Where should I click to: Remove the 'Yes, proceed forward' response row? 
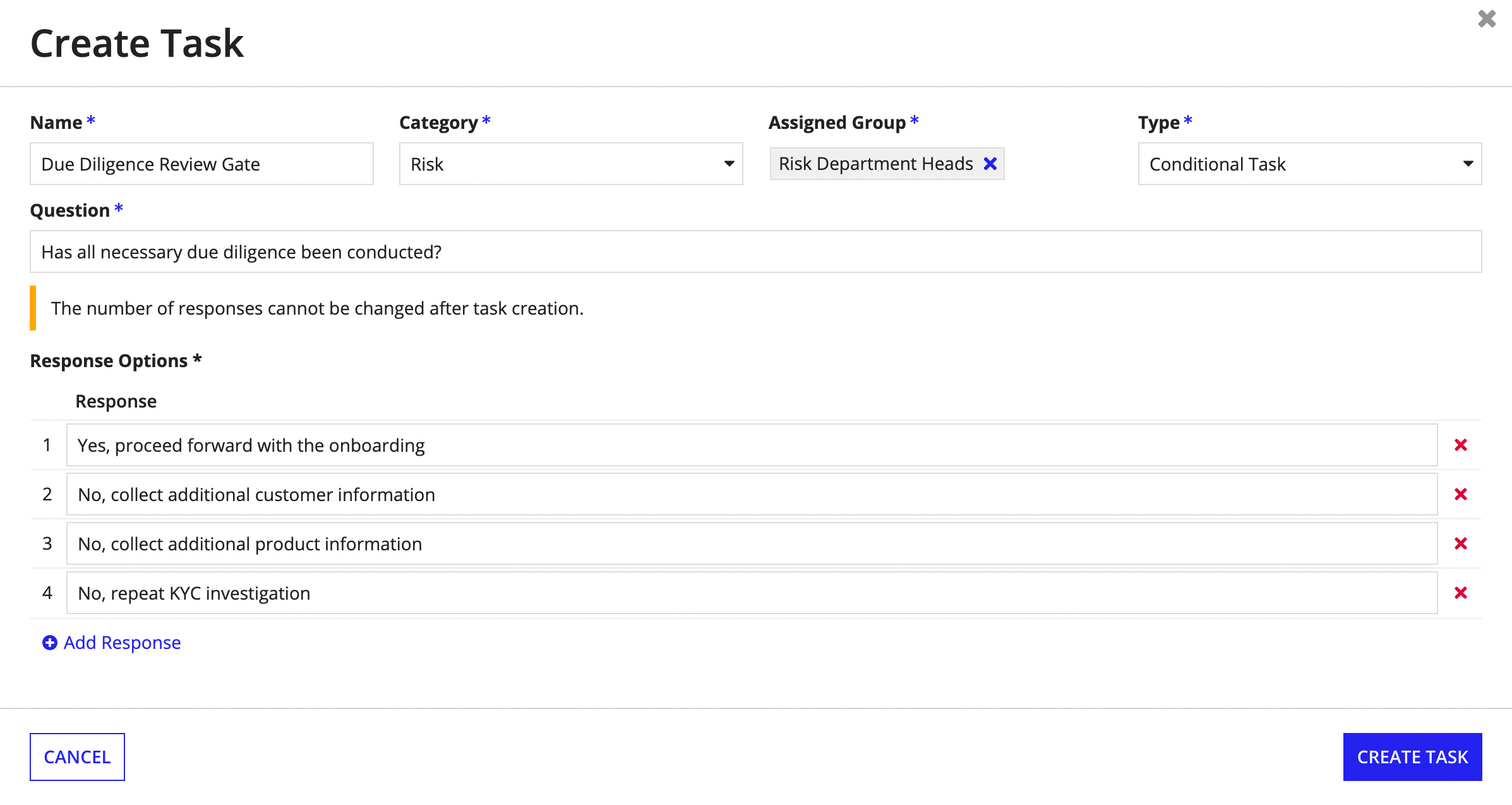[x=1460, y=445]
